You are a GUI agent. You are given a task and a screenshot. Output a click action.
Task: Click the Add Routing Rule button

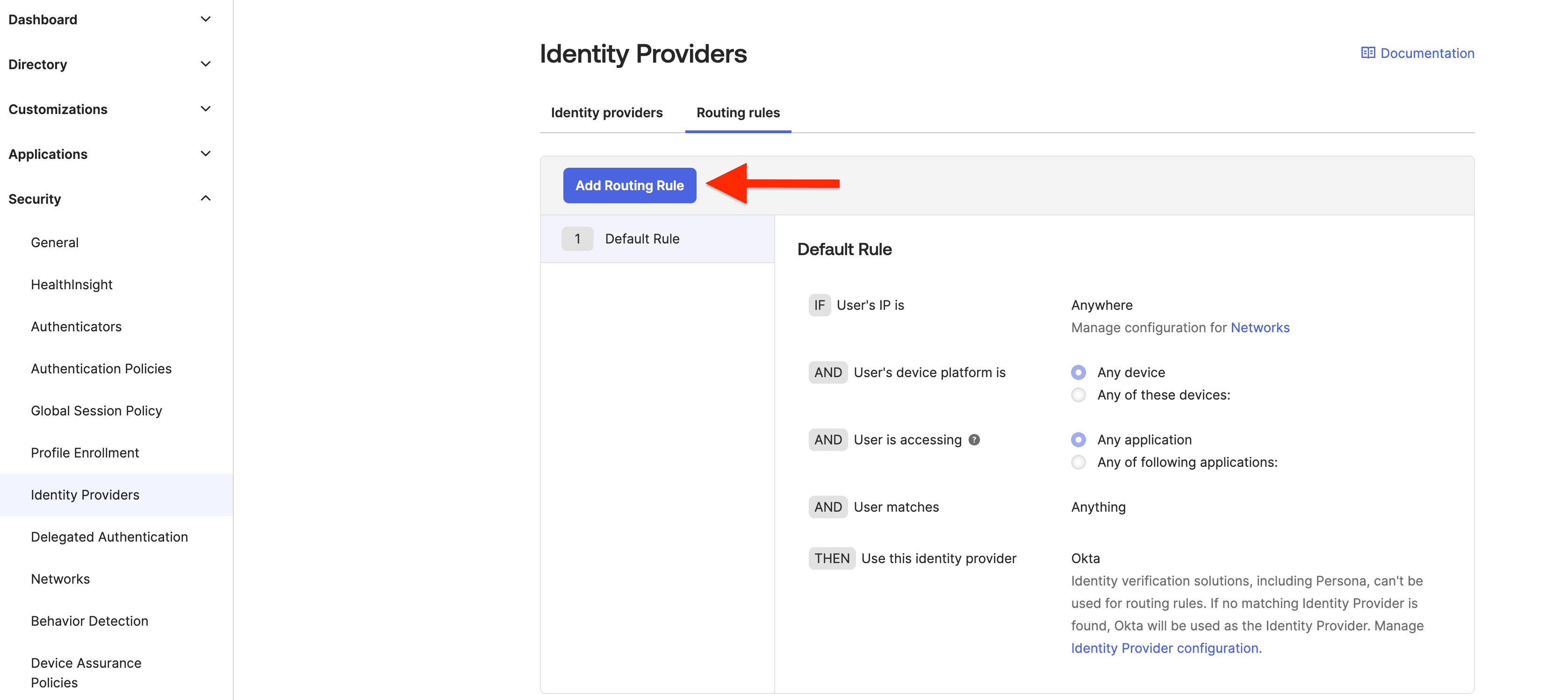(x=629, y=186)
